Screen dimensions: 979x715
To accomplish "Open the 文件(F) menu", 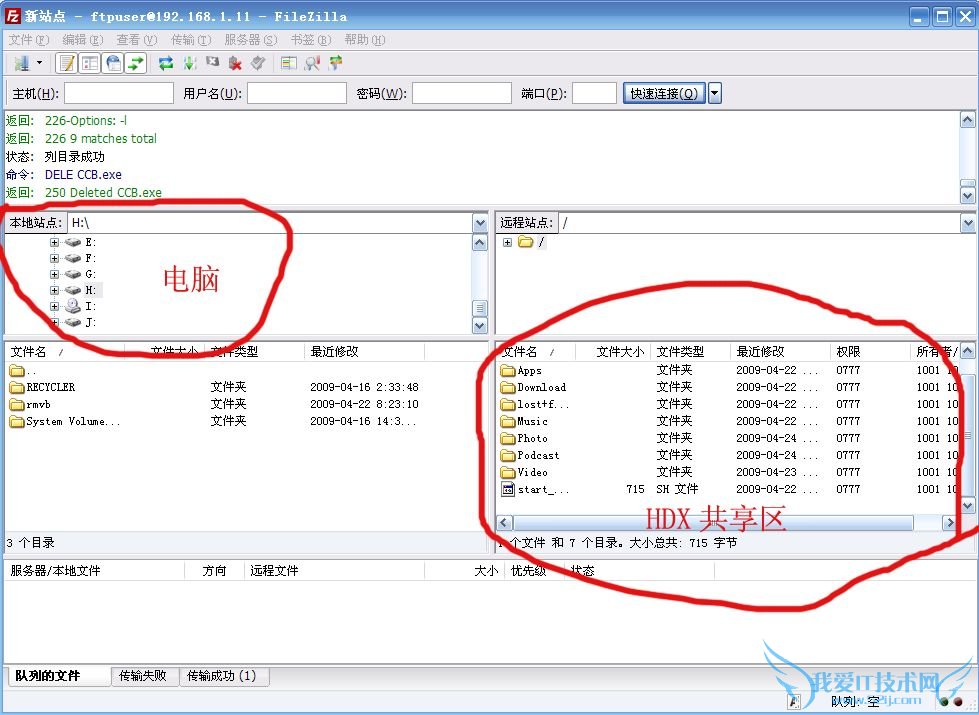I will (29, 40).
